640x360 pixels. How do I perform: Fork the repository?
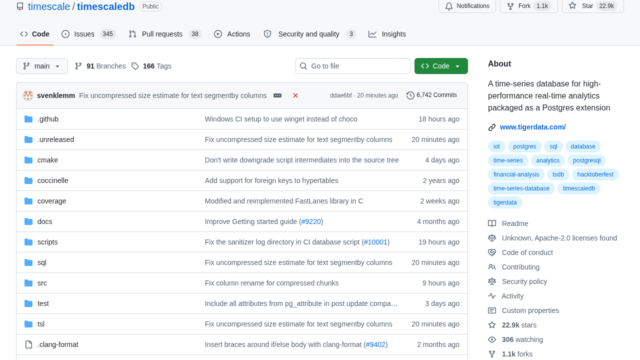coord(529,6)
